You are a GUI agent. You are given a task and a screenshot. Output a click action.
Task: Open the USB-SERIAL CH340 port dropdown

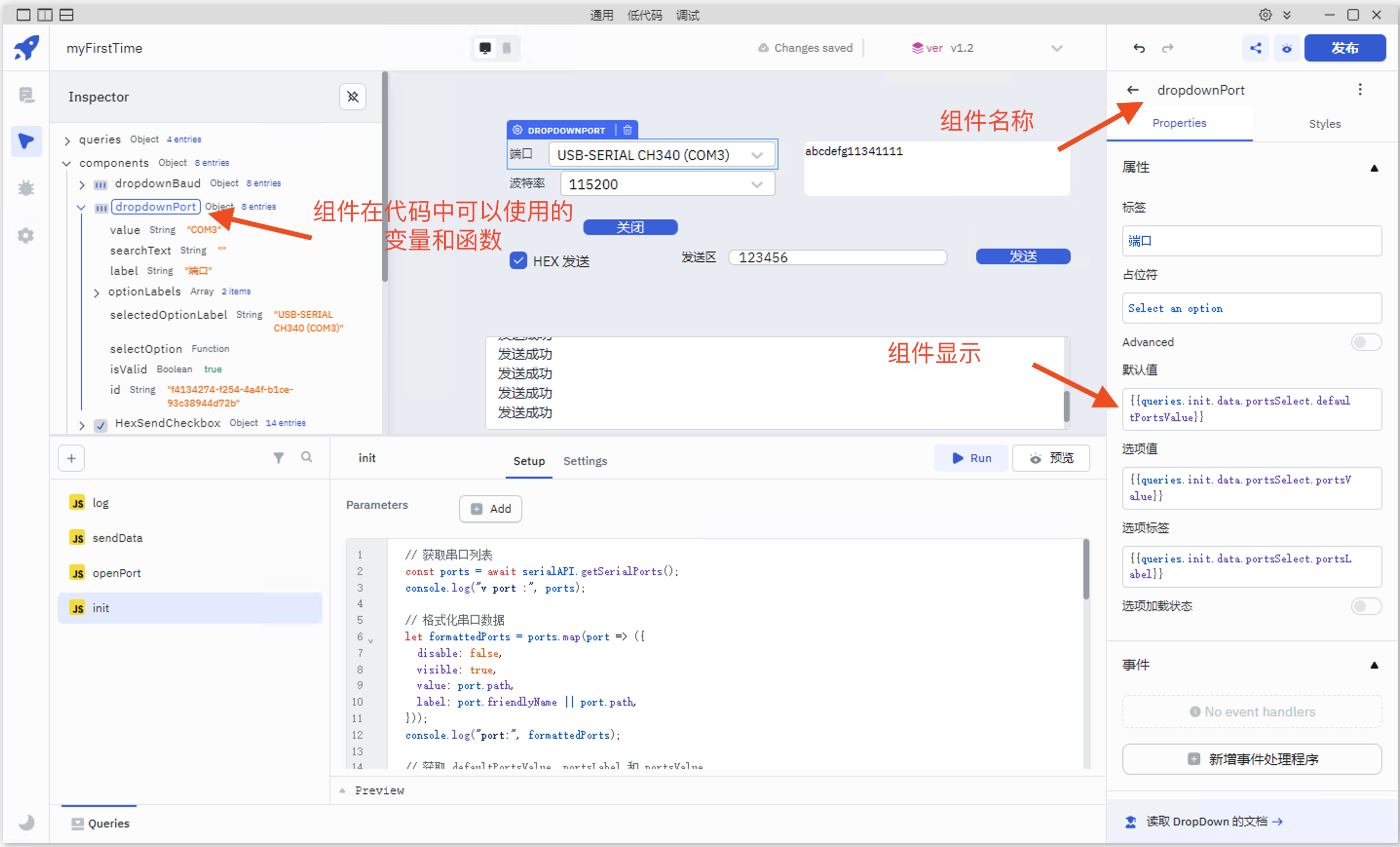pyautogui.click(x=662, y=155)
